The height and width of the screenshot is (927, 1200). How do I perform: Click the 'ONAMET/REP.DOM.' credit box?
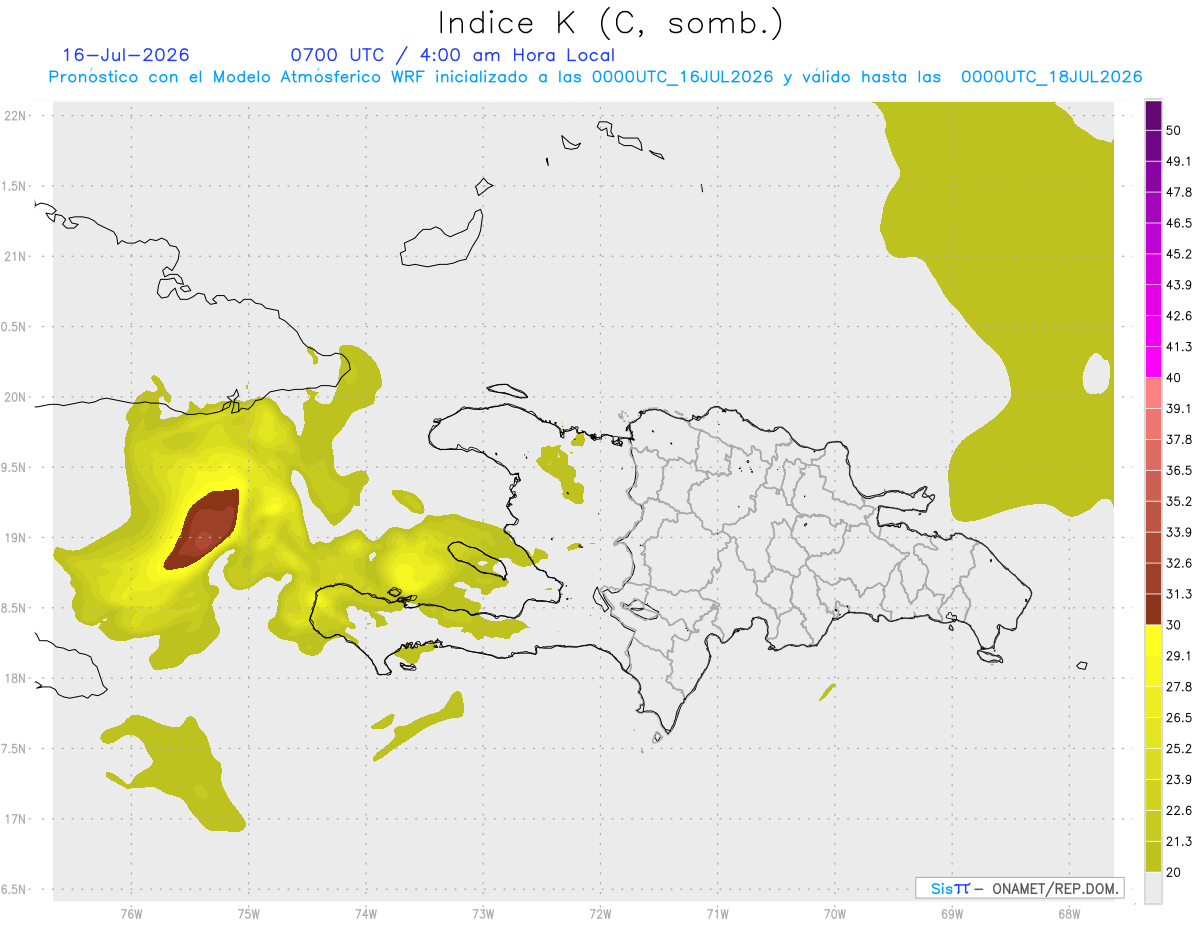[1020, 888]
